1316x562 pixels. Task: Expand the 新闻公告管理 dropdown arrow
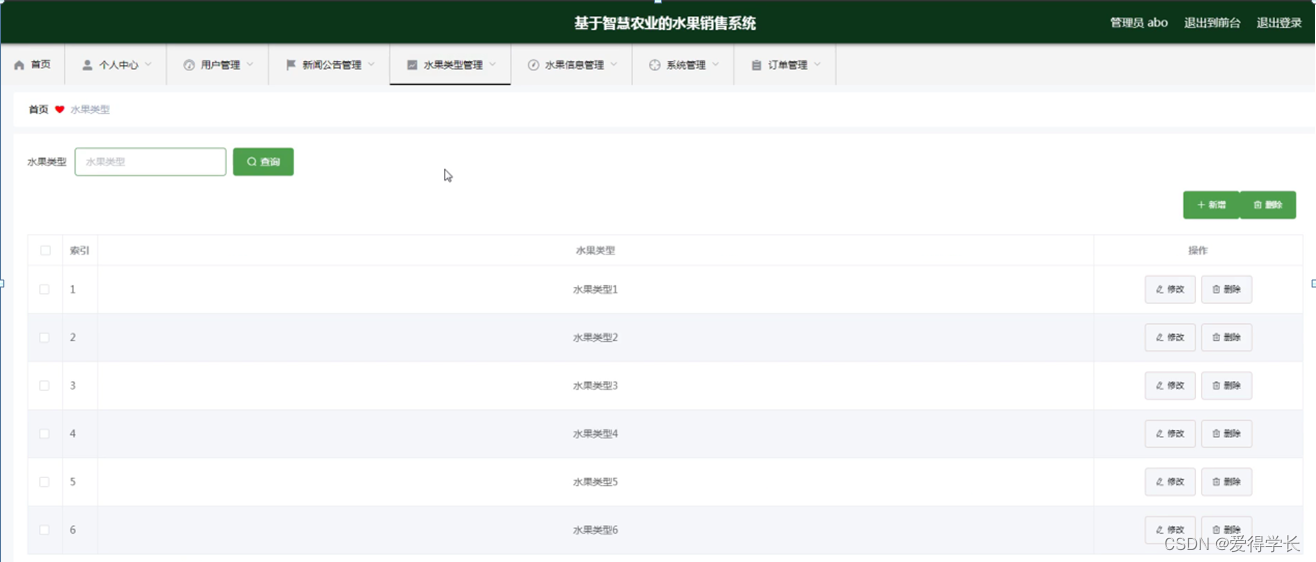[x=371, y=65]
